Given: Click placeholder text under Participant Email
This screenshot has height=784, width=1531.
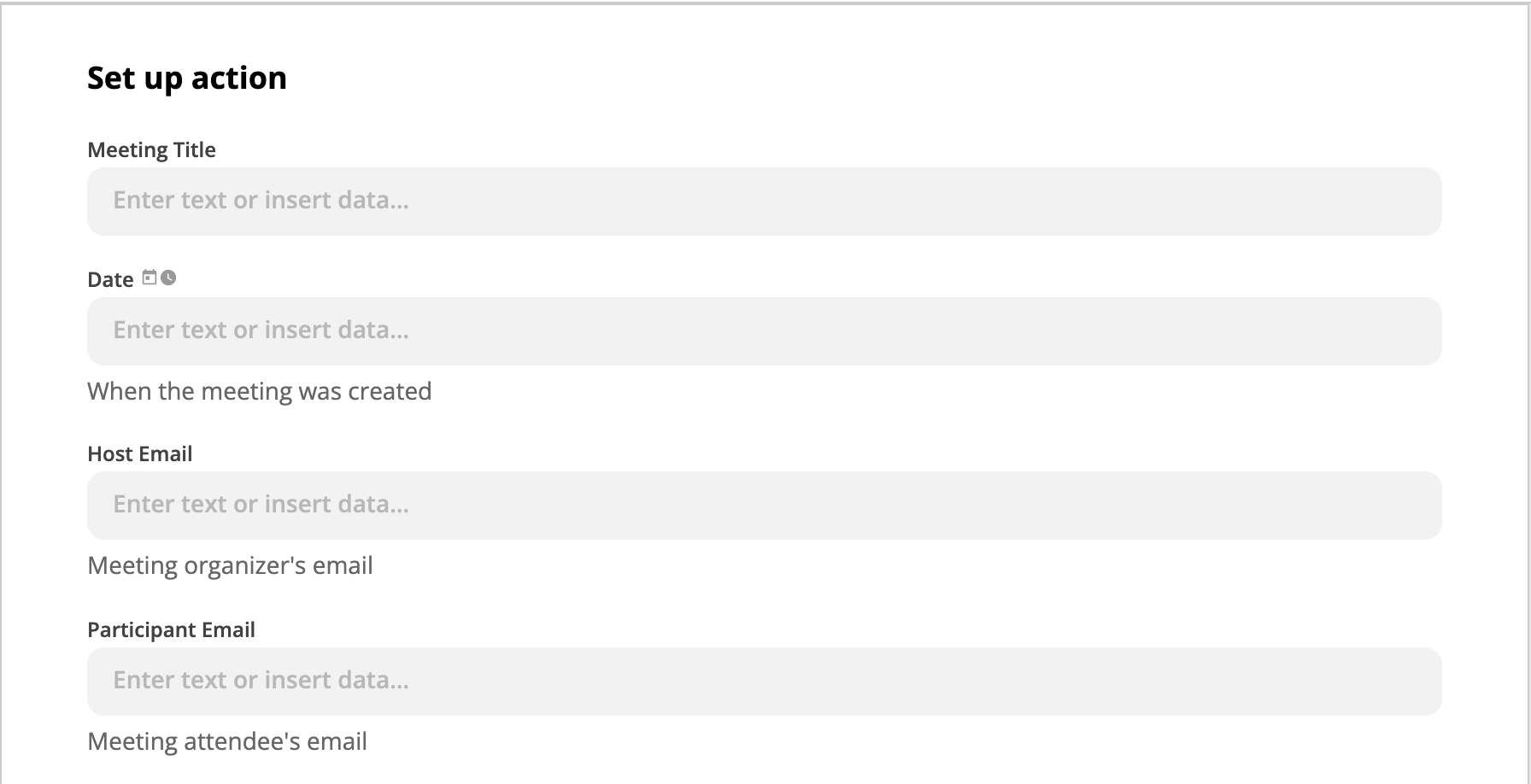Looking at the screenshot, I should tap(261, 680).
